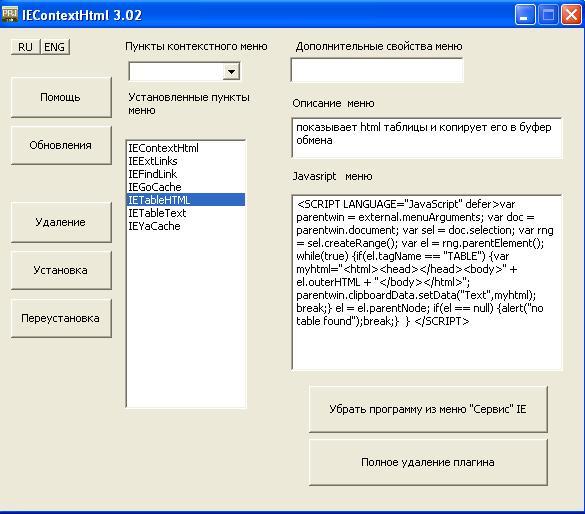The width and height of the screenshot is (585, 514).
Task: Switch interface language to ENG
Action: 54,47
